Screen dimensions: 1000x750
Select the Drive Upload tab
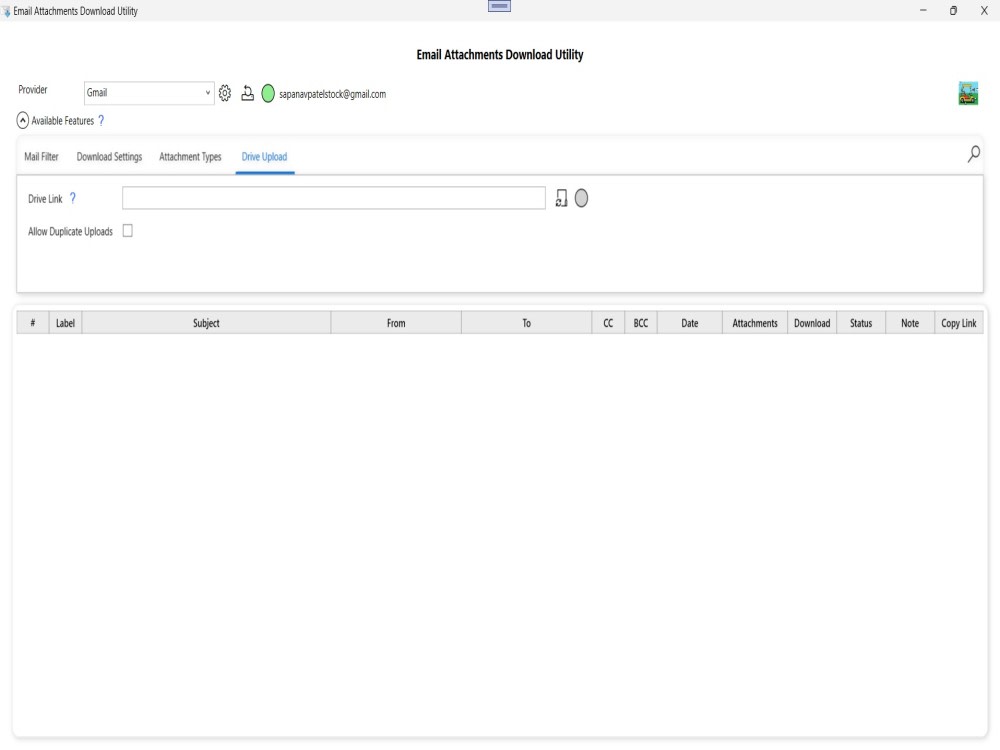coord(264,157)
